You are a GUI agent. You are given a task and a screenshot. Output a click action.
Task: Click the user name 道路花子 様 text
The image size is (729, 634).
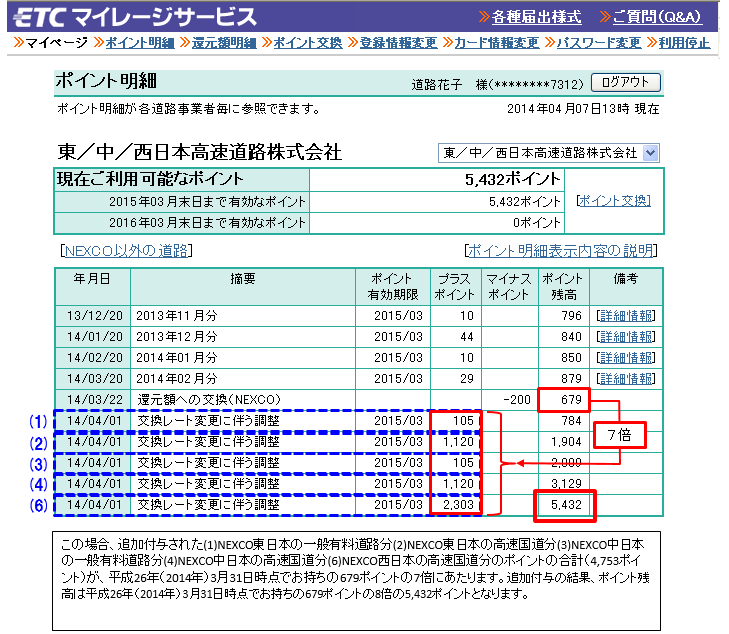pyautogui.click(x=449, y=85)
